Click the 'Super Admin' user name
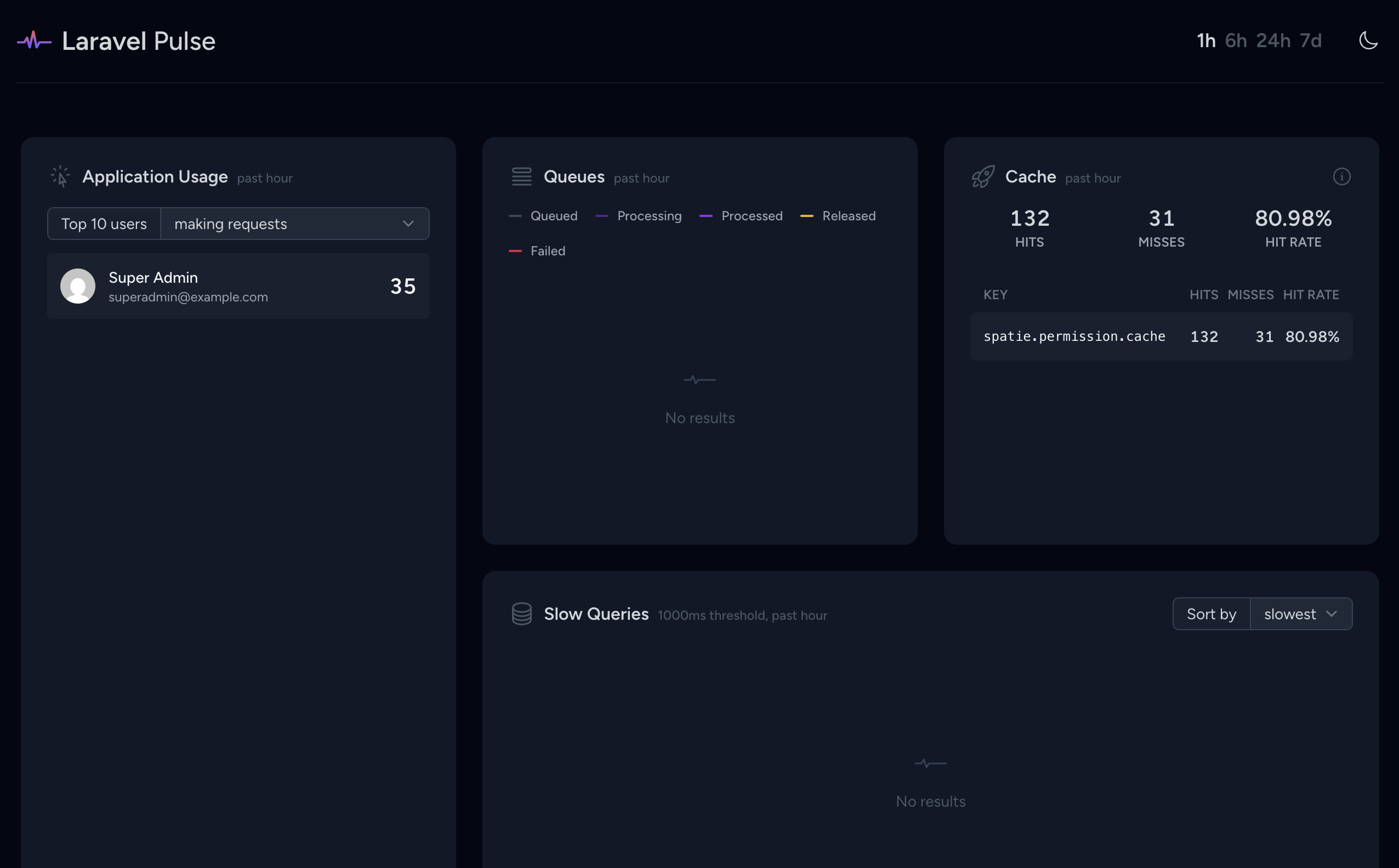The width and height of the screenshot is (1399, 868). tap(153, 277)
